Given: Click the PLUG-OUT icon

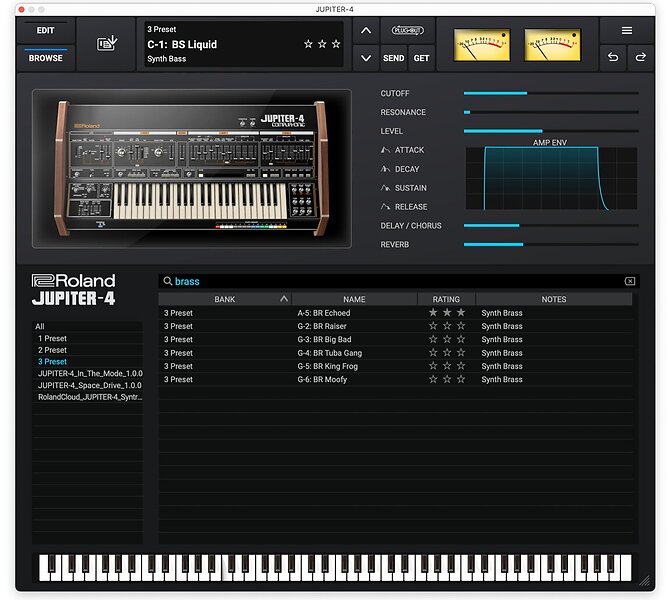Looking at the screenshot, I should click(407, 30).
